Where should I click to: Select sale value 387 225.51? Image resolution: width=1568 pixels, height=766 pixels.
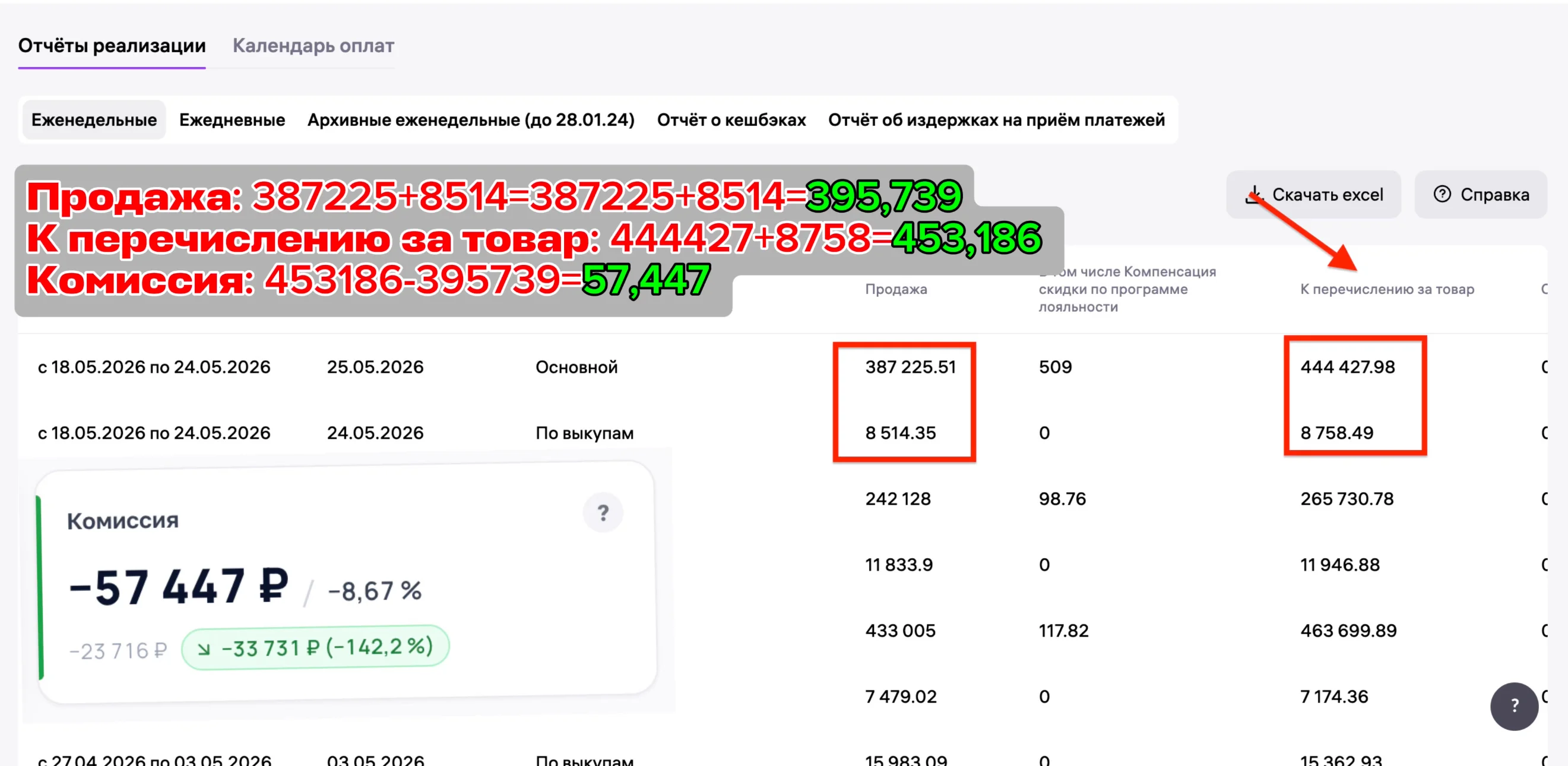[x=911, y=366]
